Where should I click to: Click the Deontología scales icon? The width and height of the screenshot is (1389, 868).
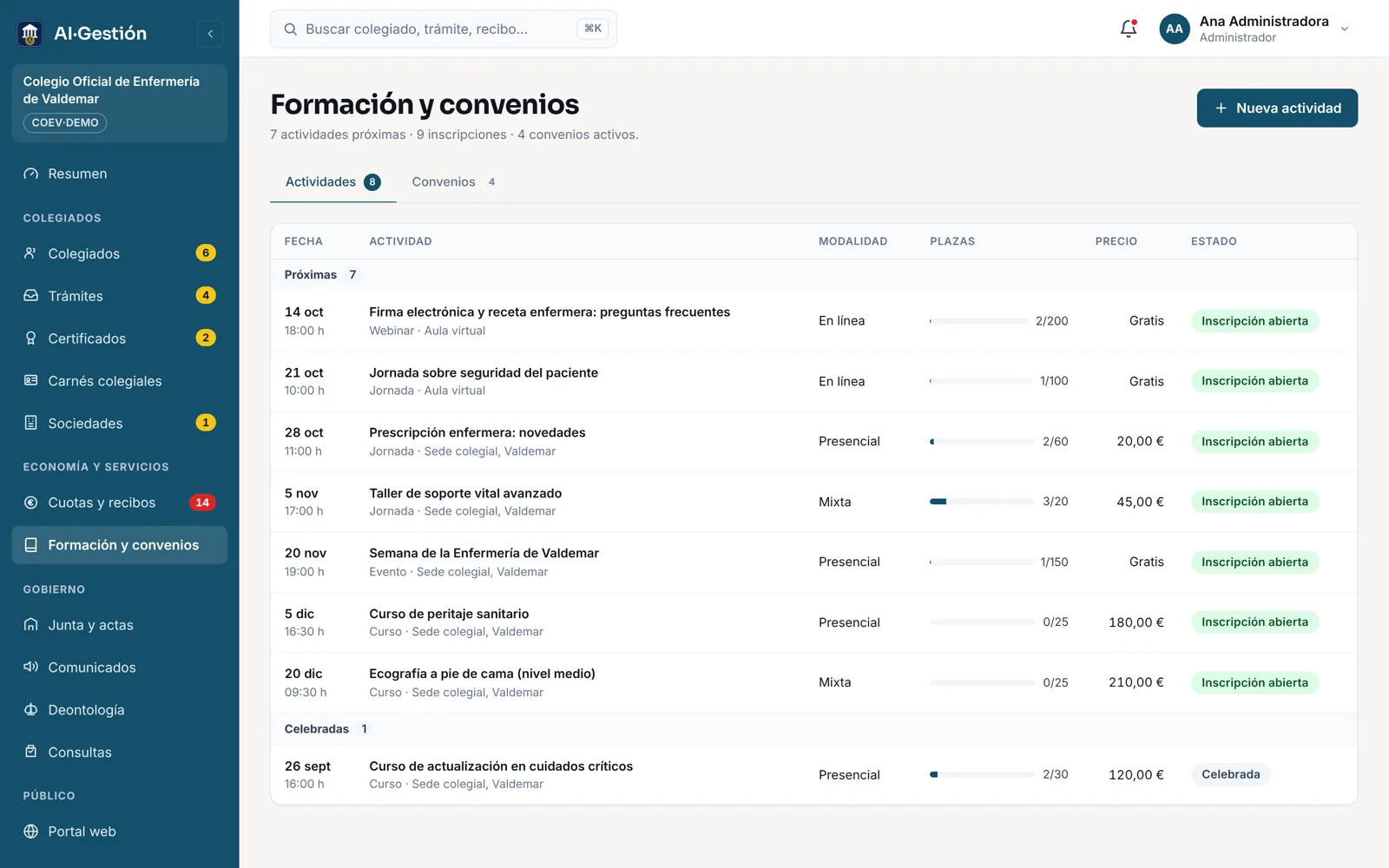30,710
